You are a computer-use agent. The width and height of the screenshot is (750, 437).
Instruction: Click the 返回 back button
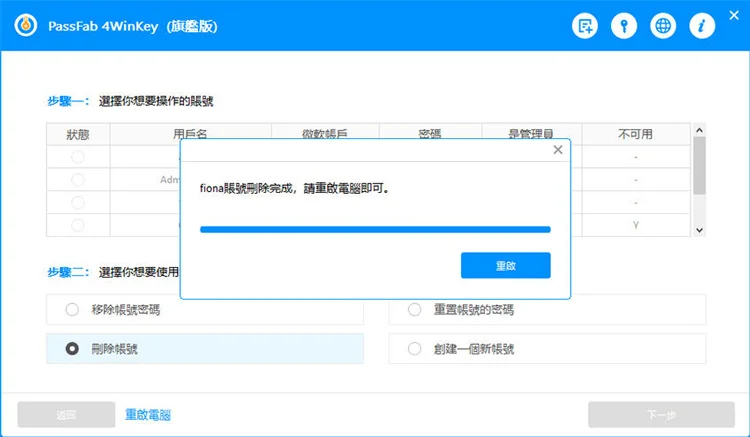pos(66,415)
